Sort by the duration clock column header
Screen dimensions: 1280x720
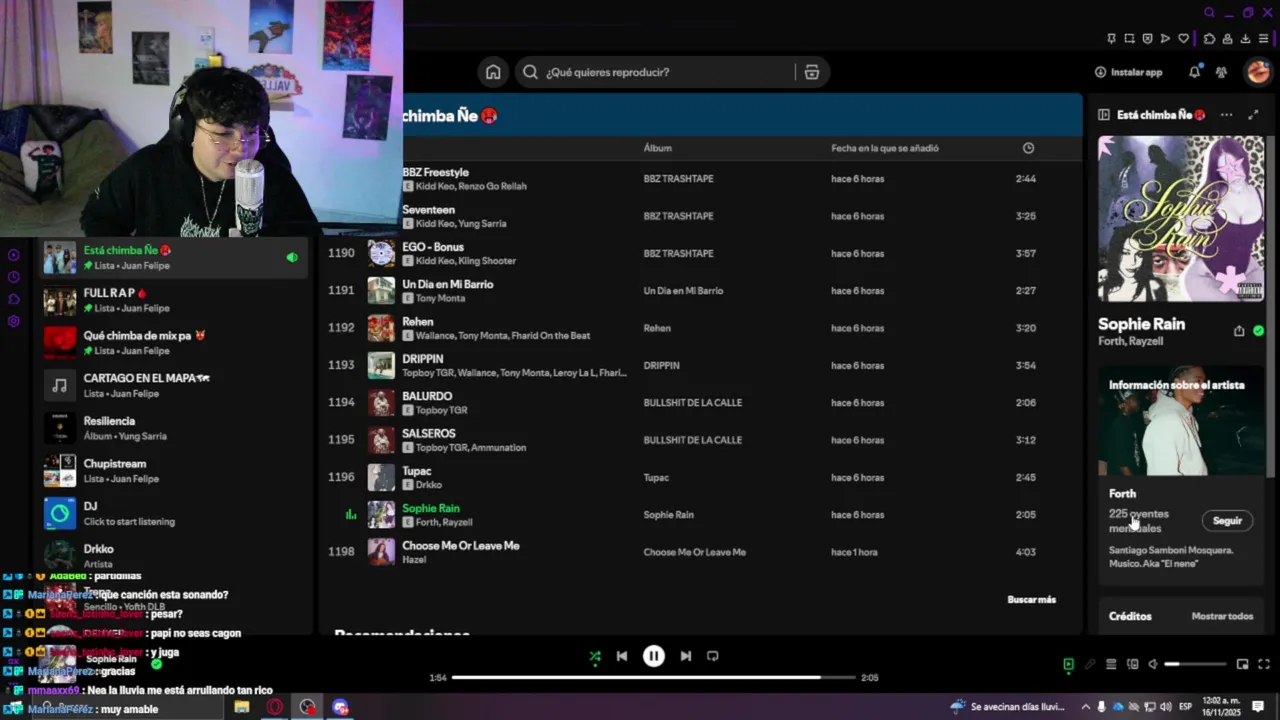[x=1028, y=148]
